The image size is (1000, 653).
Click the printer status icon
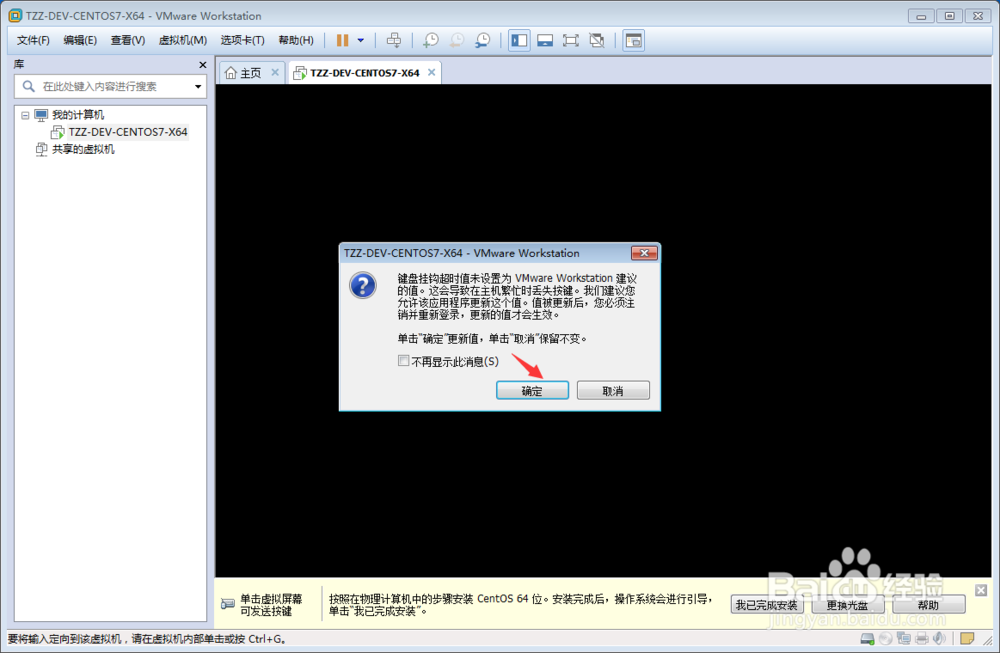tap(922, 638)
